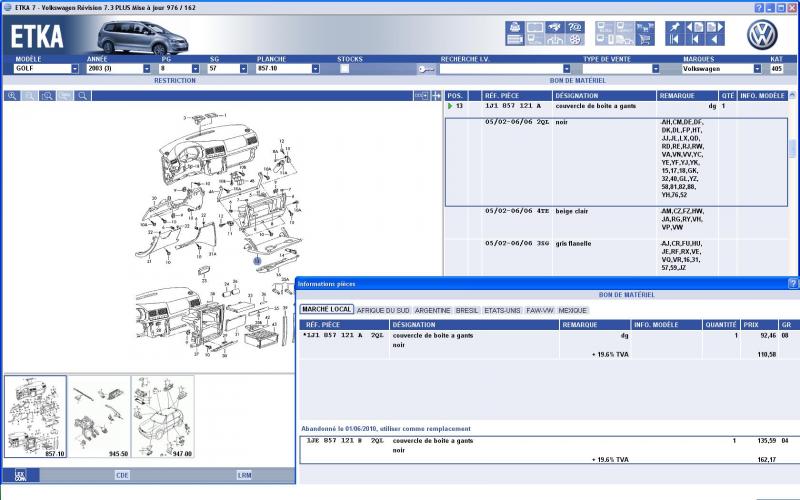The width and height of the screenshot is (800, 500).
Task: Click the title bar help question mark
Action: [759, 8]
